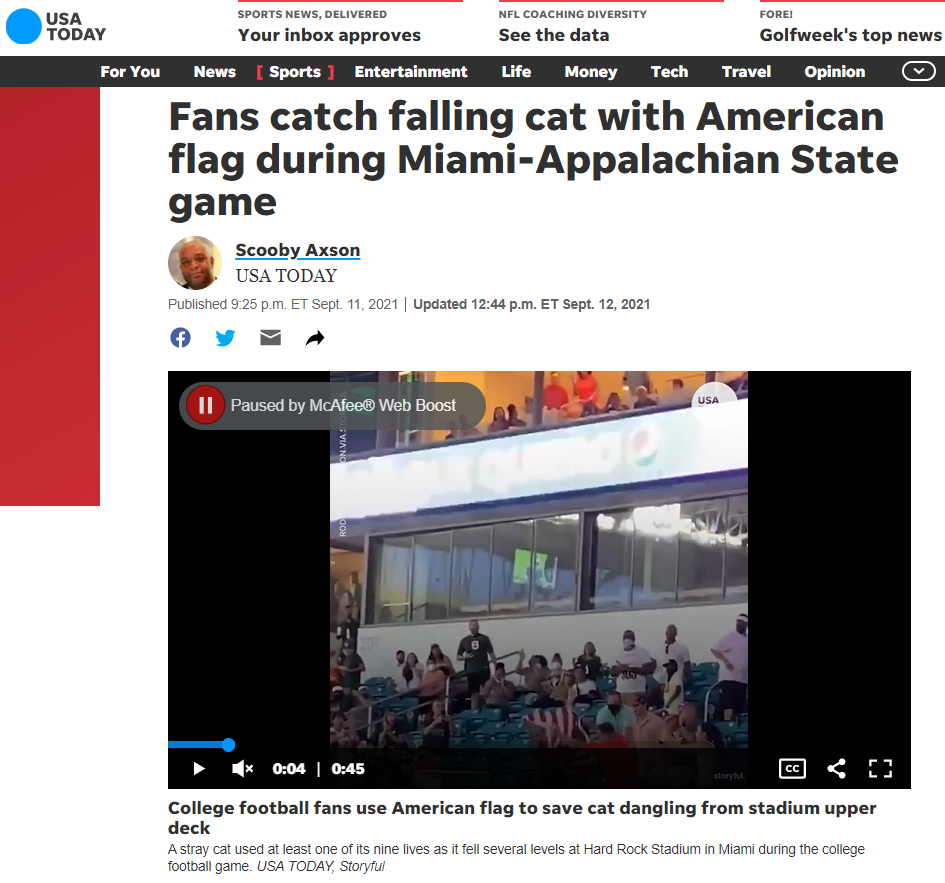Click Scooby Axson's author photo

tap(195, 263)
